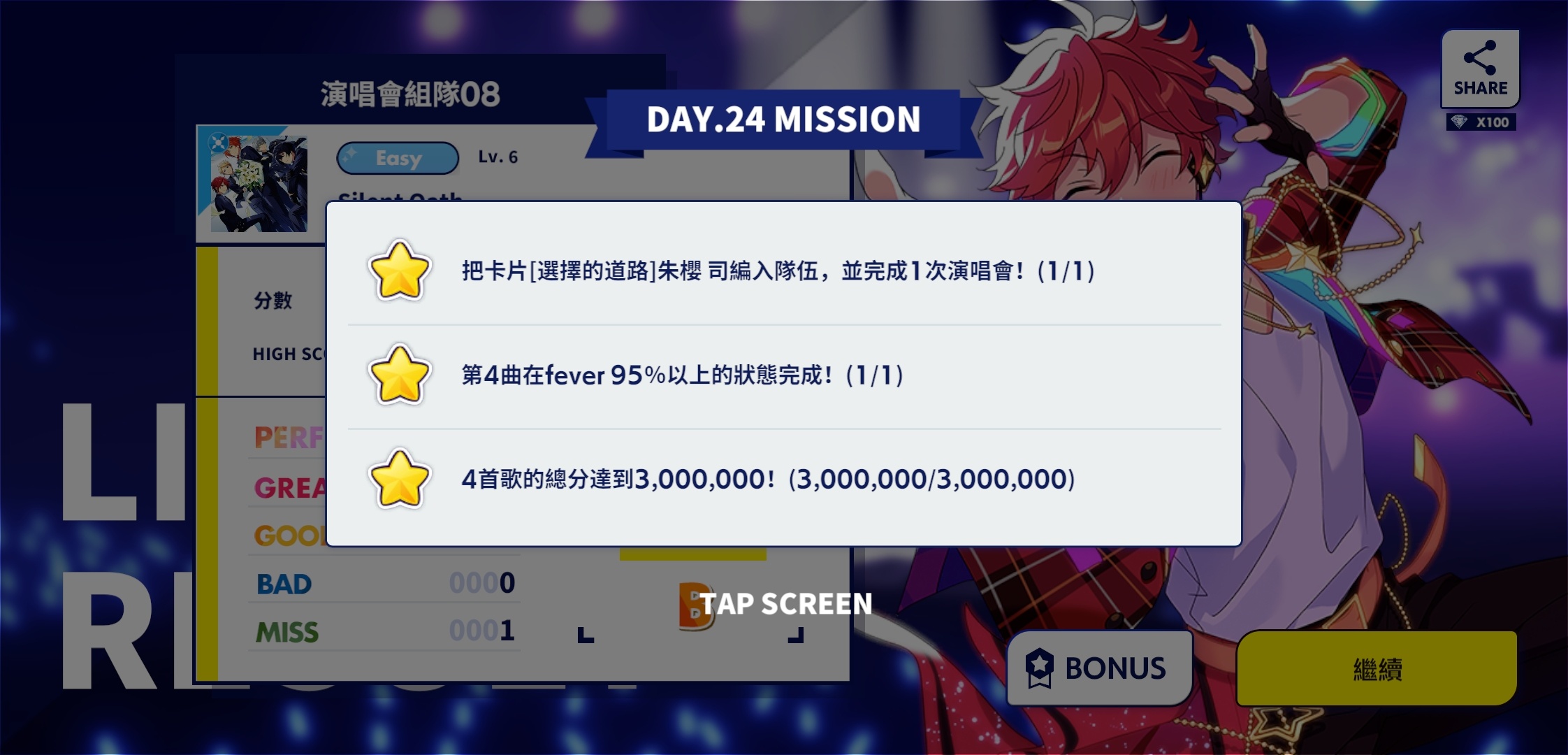
Task: Click the 3,000,000 score mission star
Action: pyautogui.click(x=399, y=479)
